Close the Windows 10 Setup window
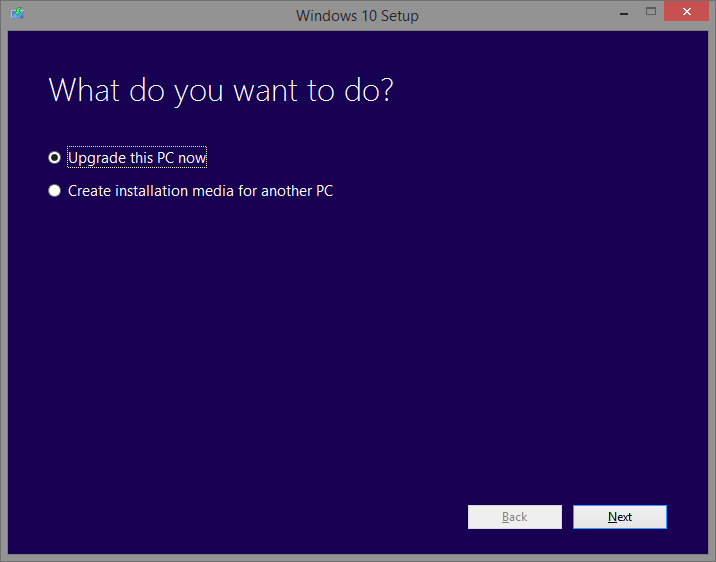 click(686, 11)
